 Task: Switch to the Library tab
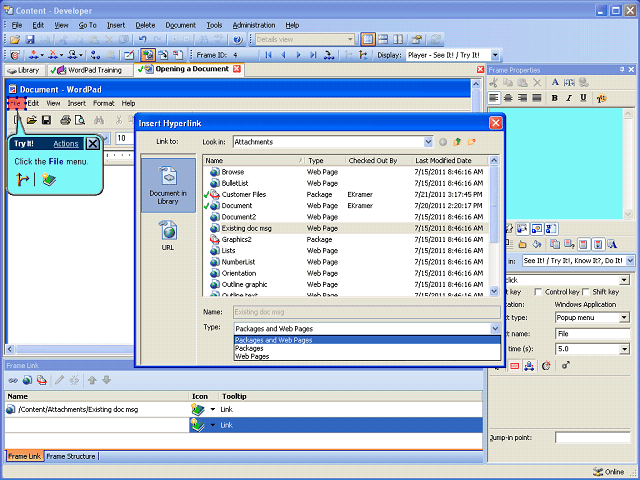click(24, 70)
